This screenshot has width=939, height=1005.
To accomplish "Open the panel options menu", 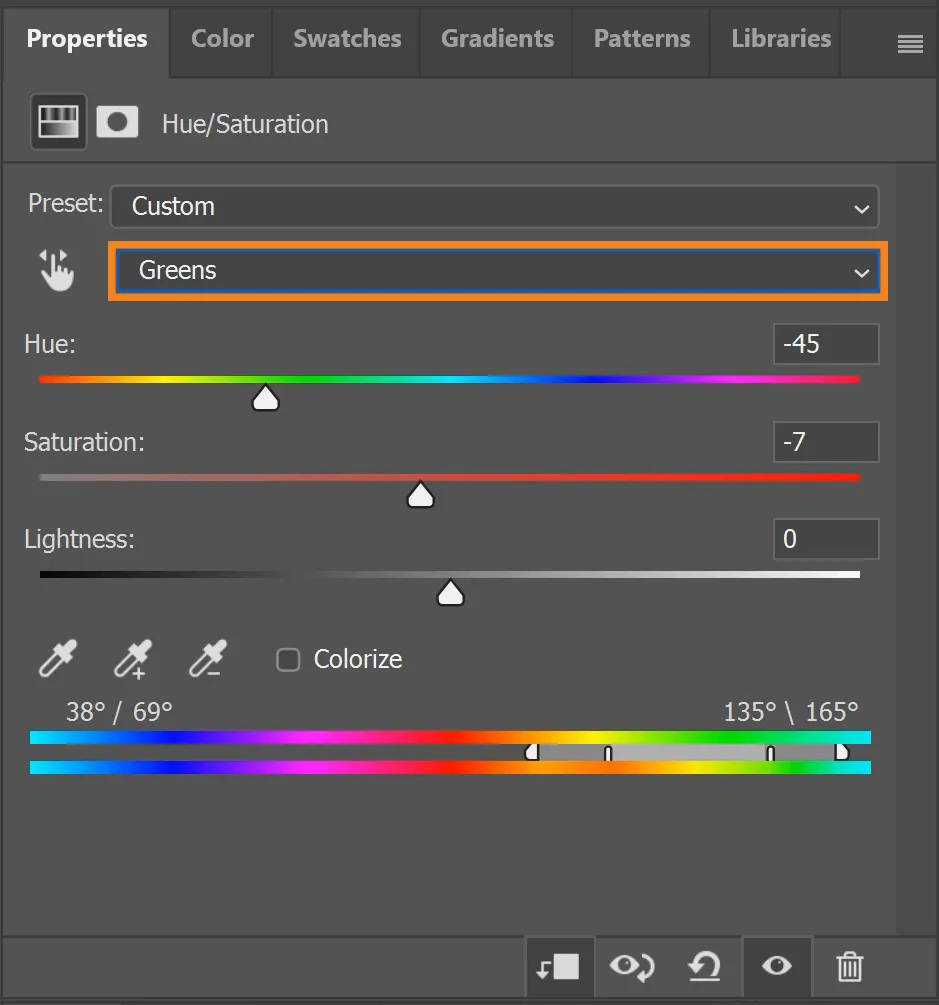I will click(909, 43).
